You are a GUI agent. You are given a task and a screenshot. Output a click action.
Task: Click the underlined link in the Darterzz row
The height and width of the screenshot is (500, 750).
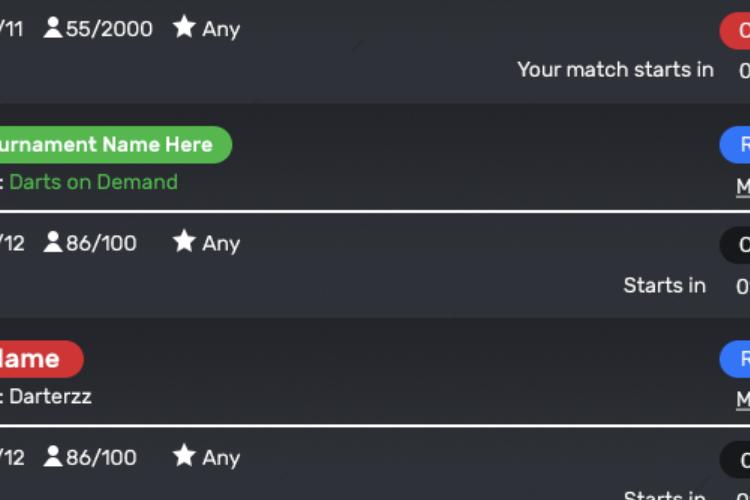pyautogui.click(x=743, y=400)
